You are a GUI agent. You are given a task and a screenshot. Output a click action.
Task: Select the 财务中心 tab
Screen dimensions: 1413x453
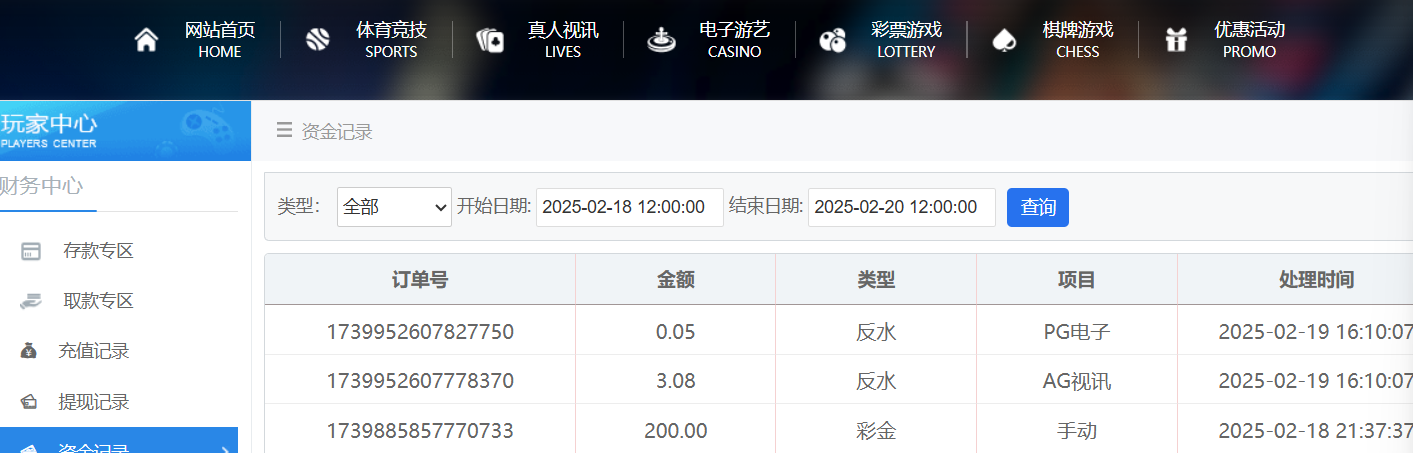(42, 186)
